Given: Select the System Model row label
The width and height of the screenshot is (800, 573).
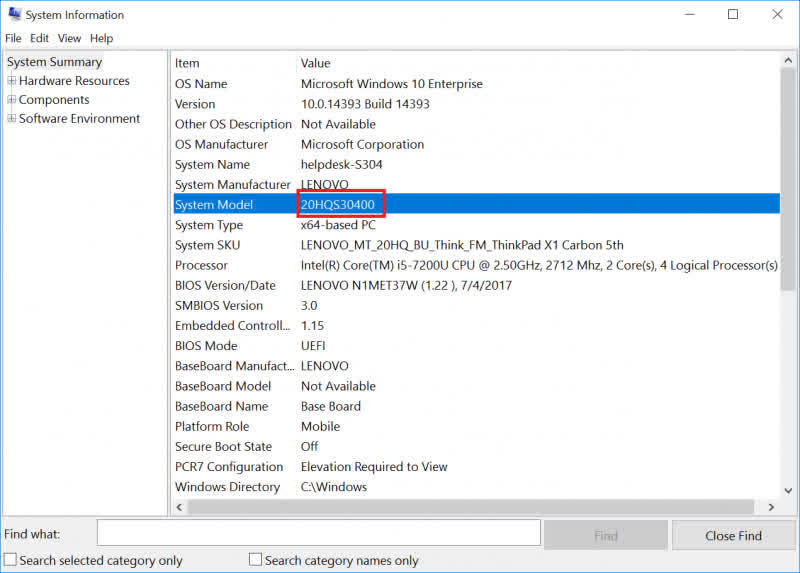Looking at the screenshot, I should [214, 205].
